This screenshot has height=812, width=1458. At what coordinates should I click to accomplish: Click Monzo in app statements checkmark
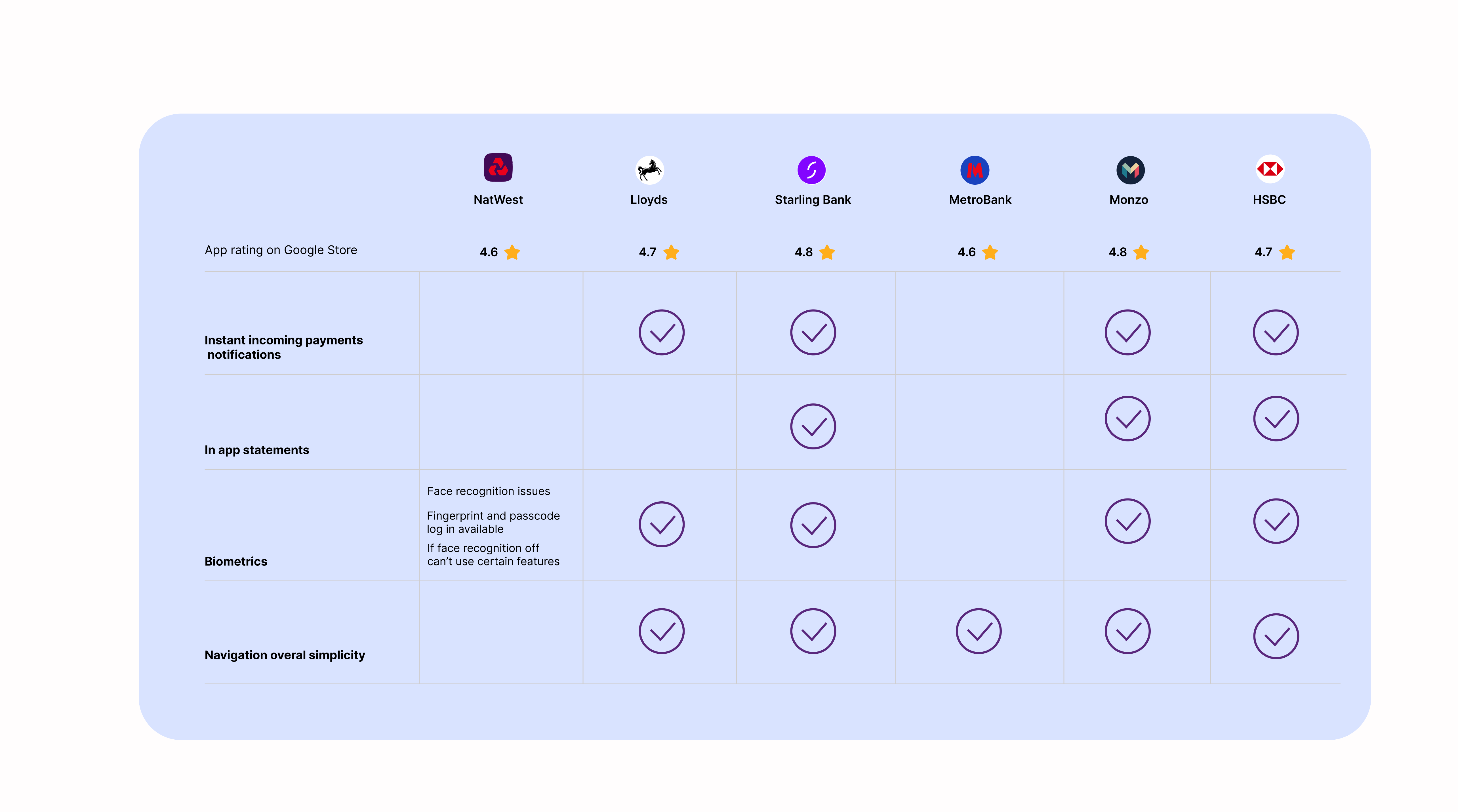click(1127, 419)
